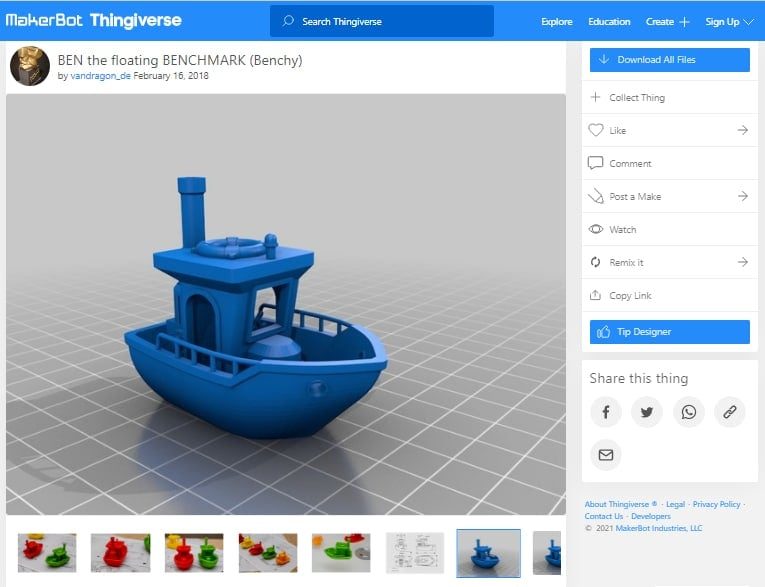Image resolution: width=765 pixels, height=587 pixels.
Task: Click the Like heart icon
Action: (x=596, y=130)
